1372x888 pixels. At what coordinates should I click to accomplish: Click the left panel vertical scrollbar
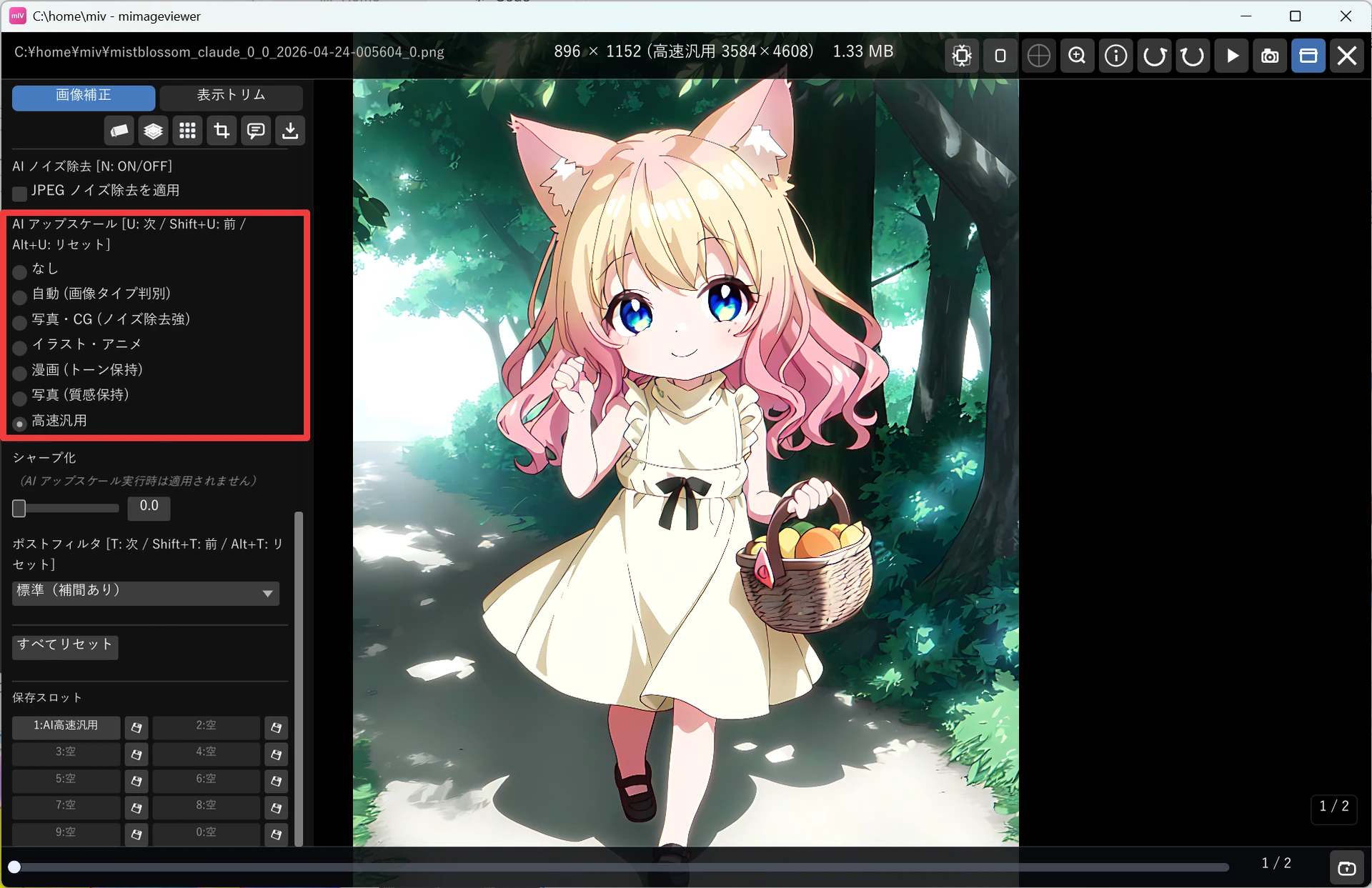point(299,678)
